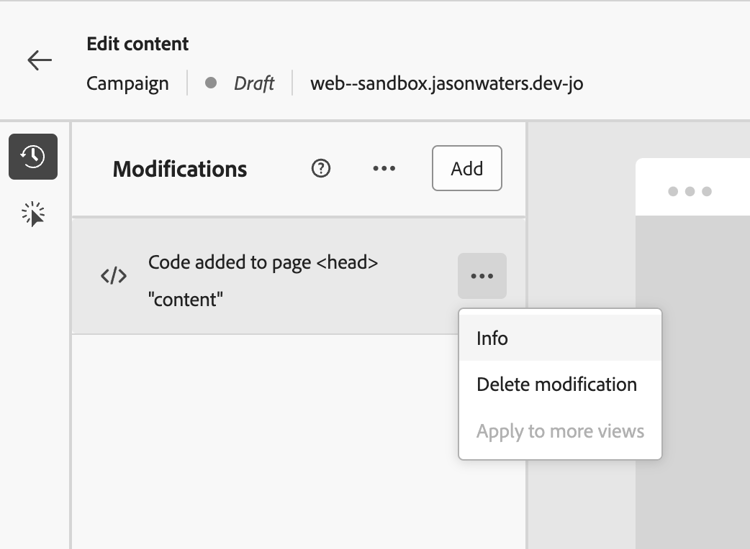Screen dimensions: 750x549
Task: Choose Info from the context menu
Action: point(492,338)
